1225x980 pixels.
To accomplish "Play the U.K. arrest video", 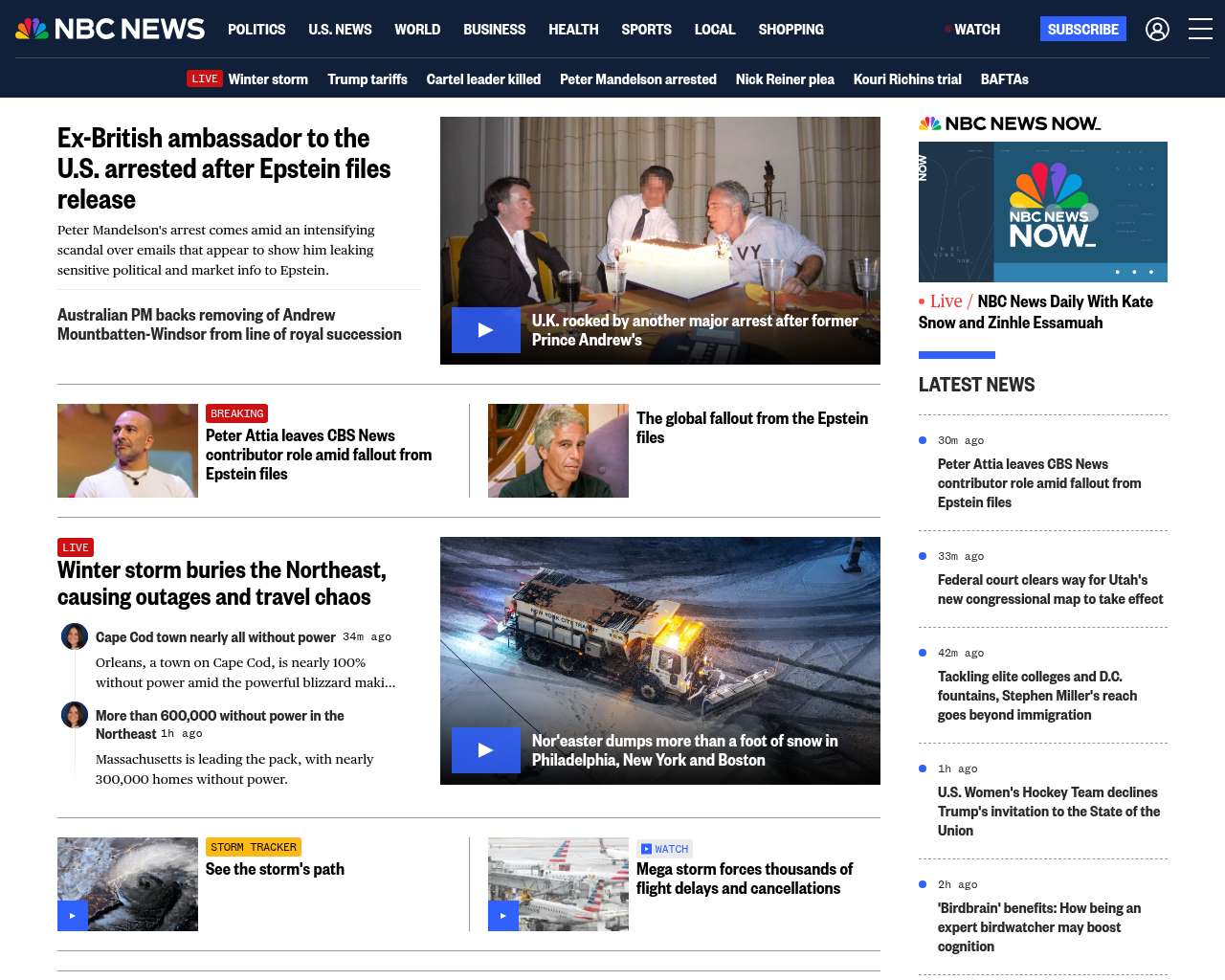I will click(485, 330).
